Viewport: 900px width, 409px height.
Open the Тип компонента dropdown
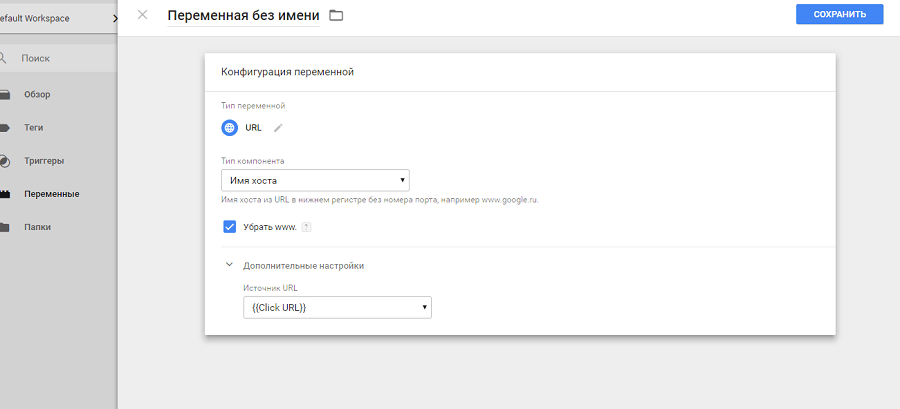pos(315,180)
